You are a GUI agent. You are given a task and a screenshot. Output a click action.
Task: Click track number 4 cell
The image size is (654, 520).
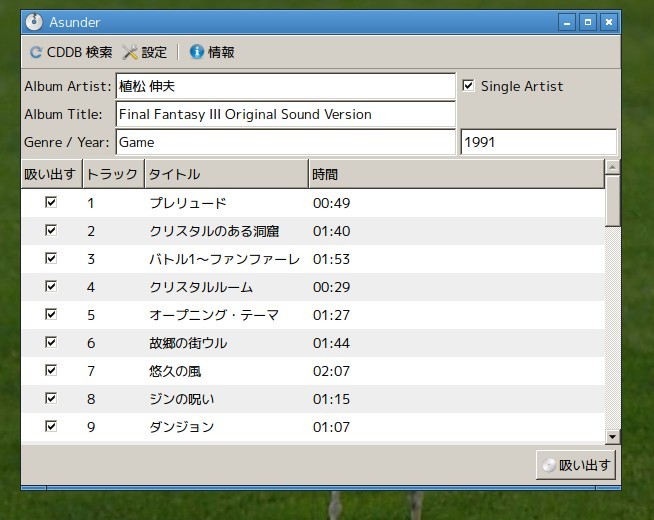(x=91, y=287)
